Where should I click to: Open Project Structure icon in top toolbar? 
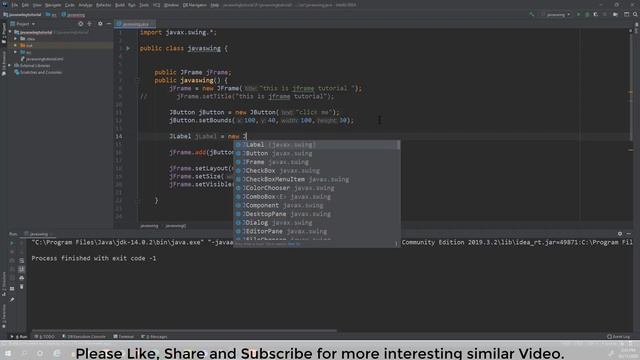tap(627, 14)
